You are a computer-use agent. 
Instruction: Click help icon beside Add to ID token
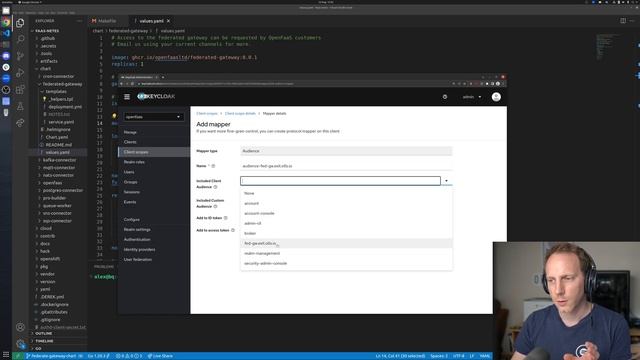pos(225,218)
